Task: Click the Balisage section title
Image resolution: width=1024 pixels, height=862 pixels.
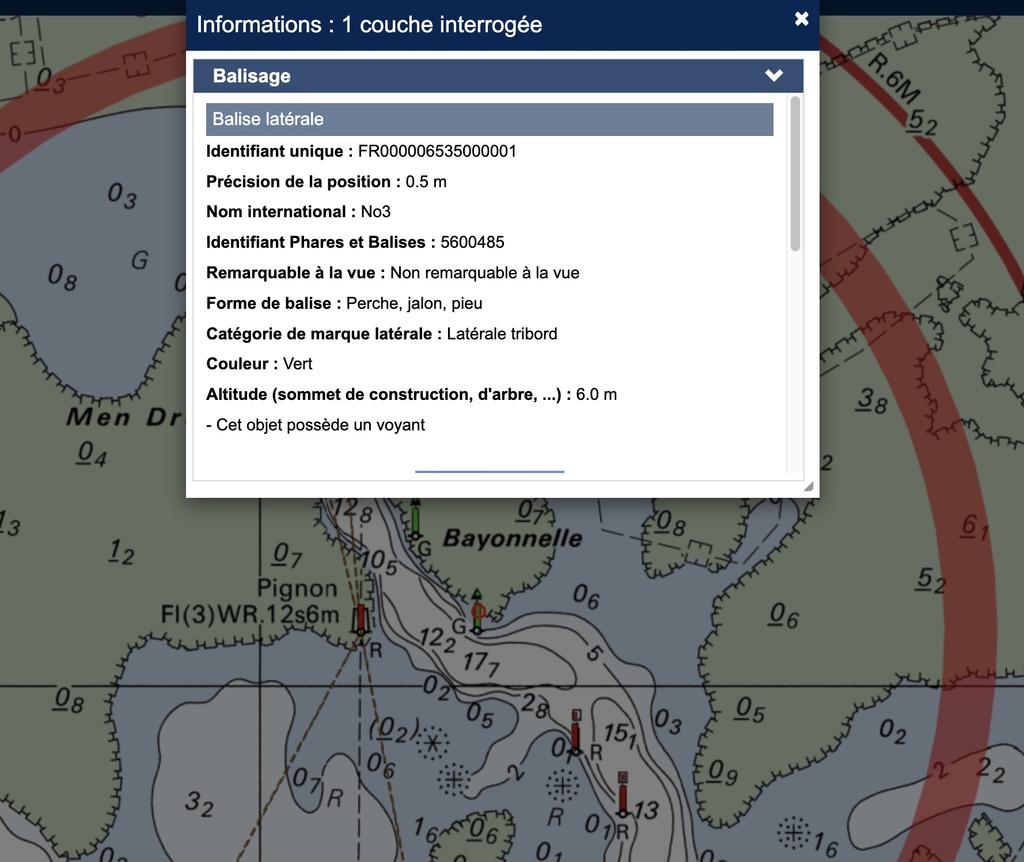Action: coord(252,76)
